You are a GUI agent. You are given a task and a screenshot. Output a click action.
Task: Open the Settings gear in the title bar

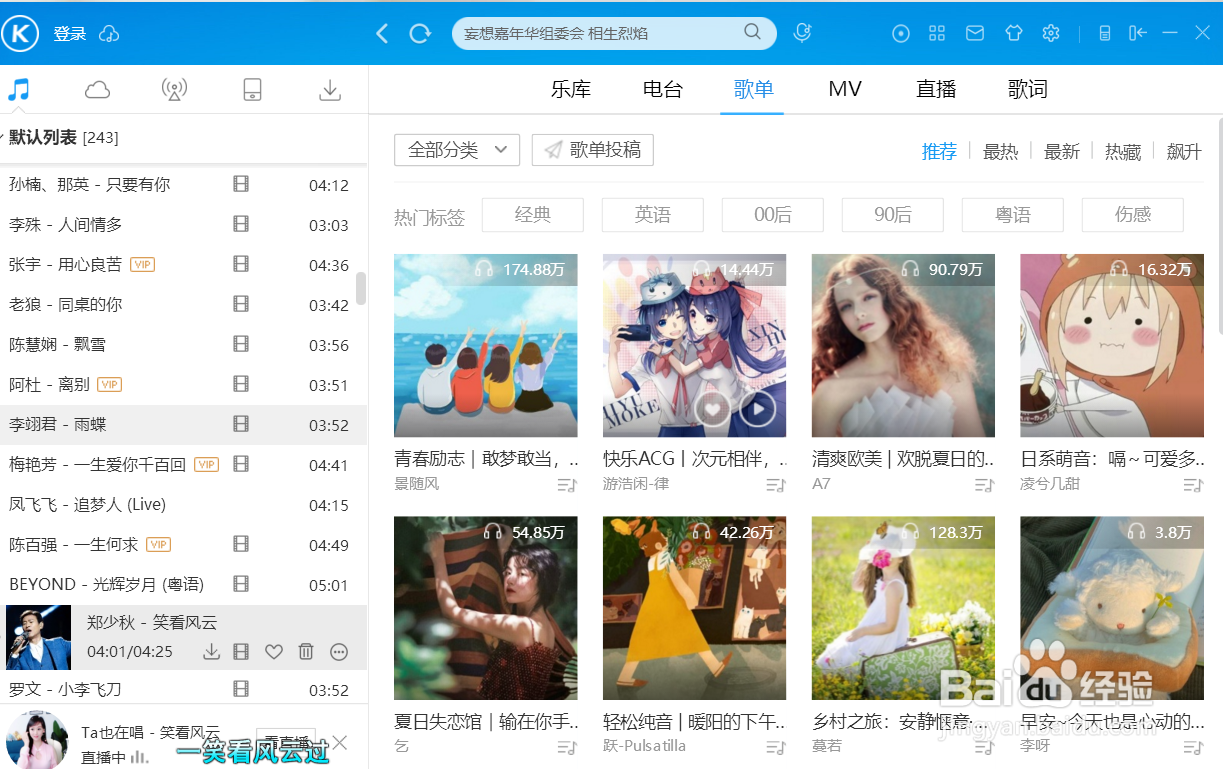point(1050,33)
